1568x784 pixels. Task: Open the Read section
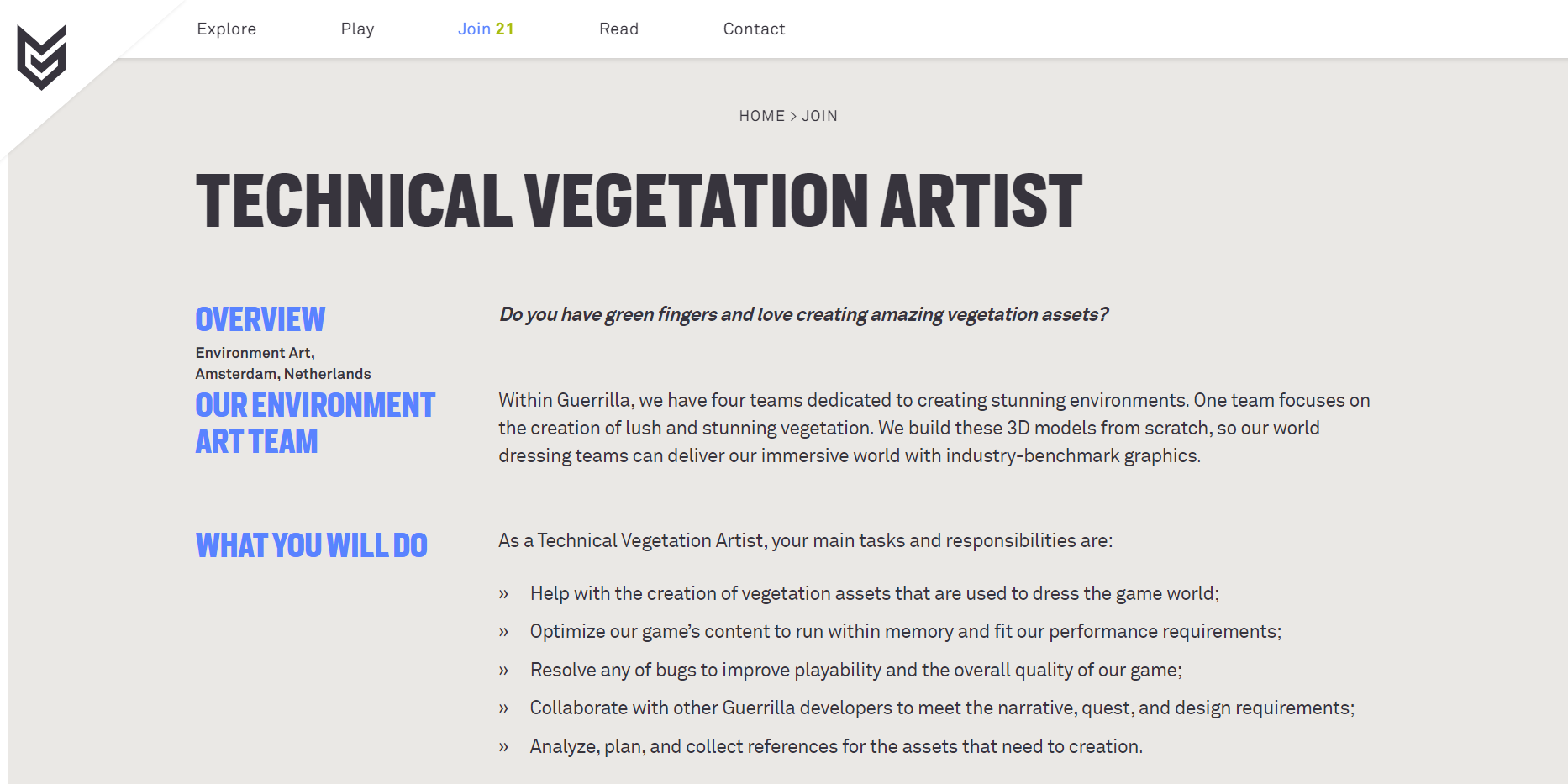tap(618, 29)
